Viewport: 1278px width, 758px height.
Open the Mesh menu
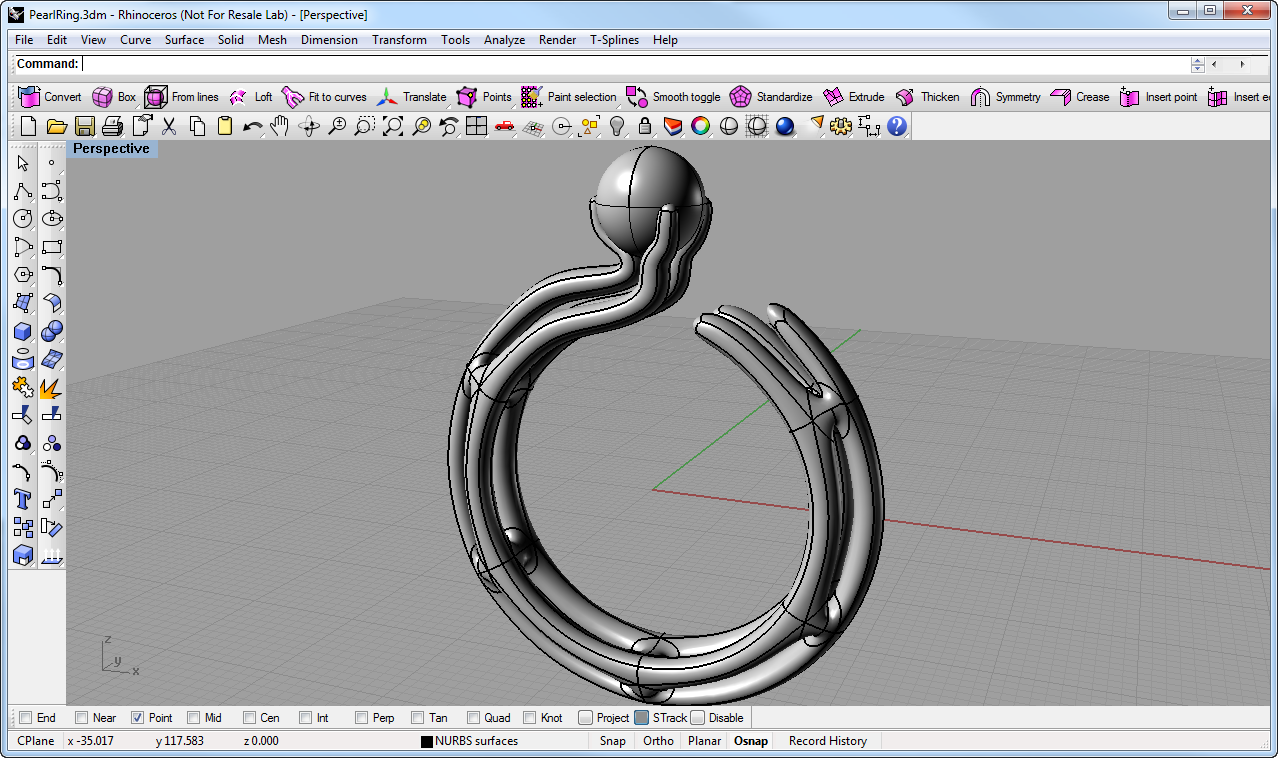click(x=272, y=40)
